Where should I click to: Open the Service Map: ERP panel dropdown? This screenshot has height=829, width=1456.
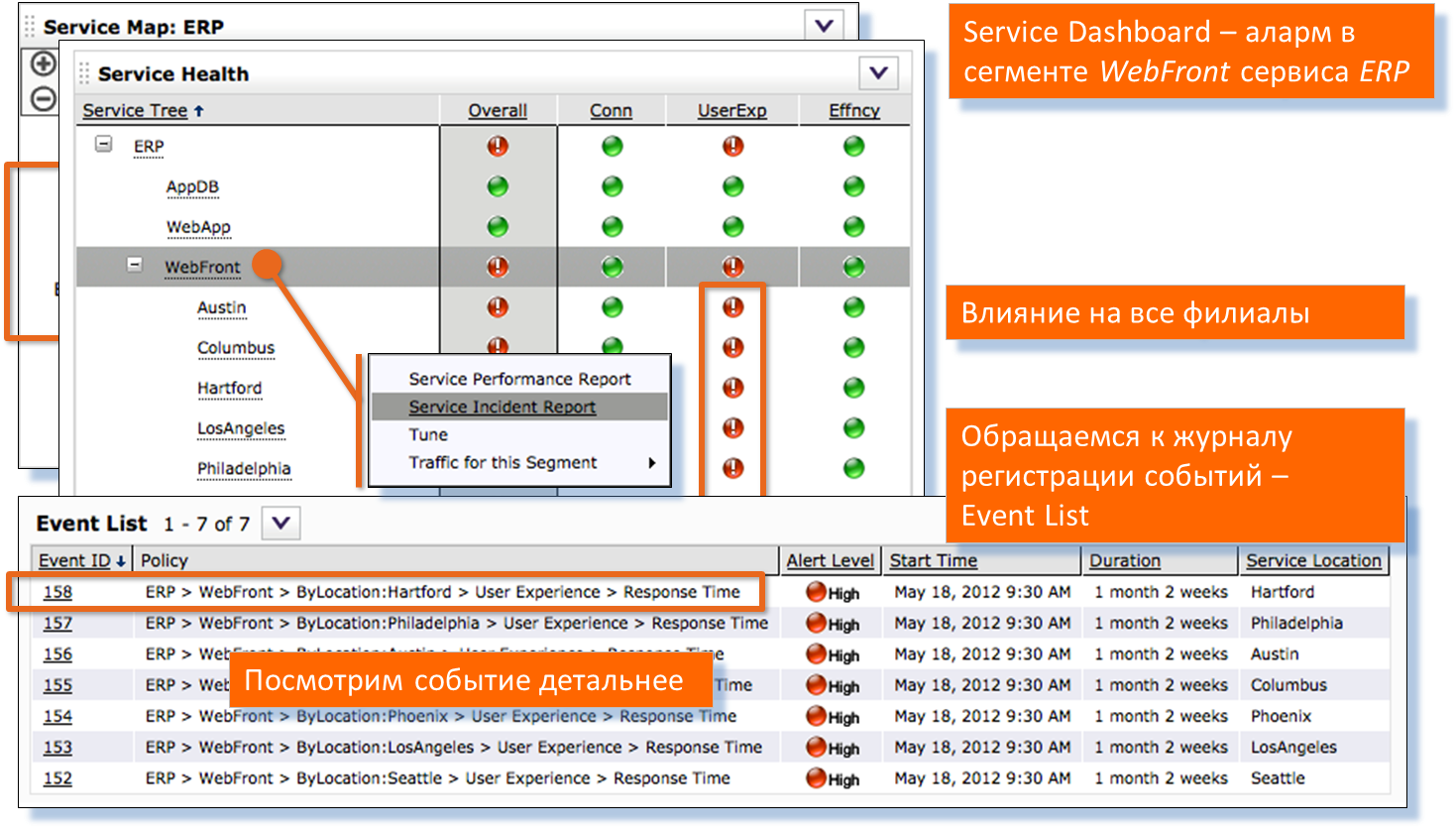824,26
